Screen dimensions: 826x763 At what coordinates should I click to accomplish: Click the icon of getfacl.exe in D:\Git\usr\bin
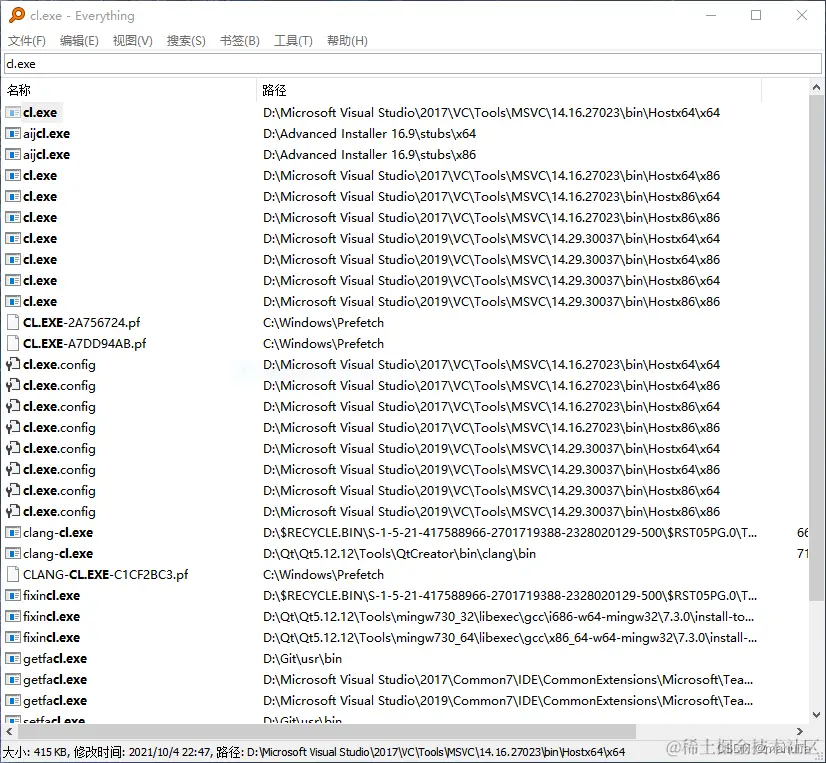13,659
